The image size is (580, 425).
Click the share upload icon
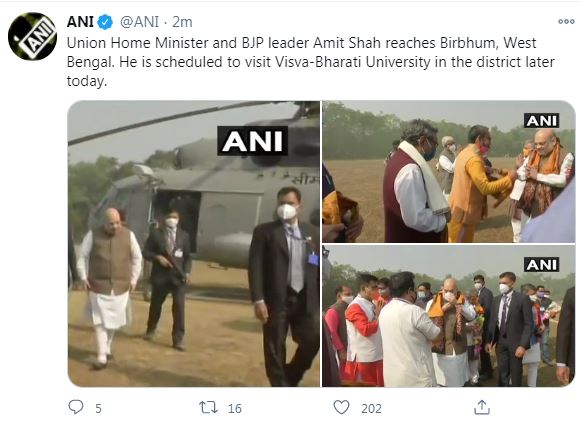(482, 407)
